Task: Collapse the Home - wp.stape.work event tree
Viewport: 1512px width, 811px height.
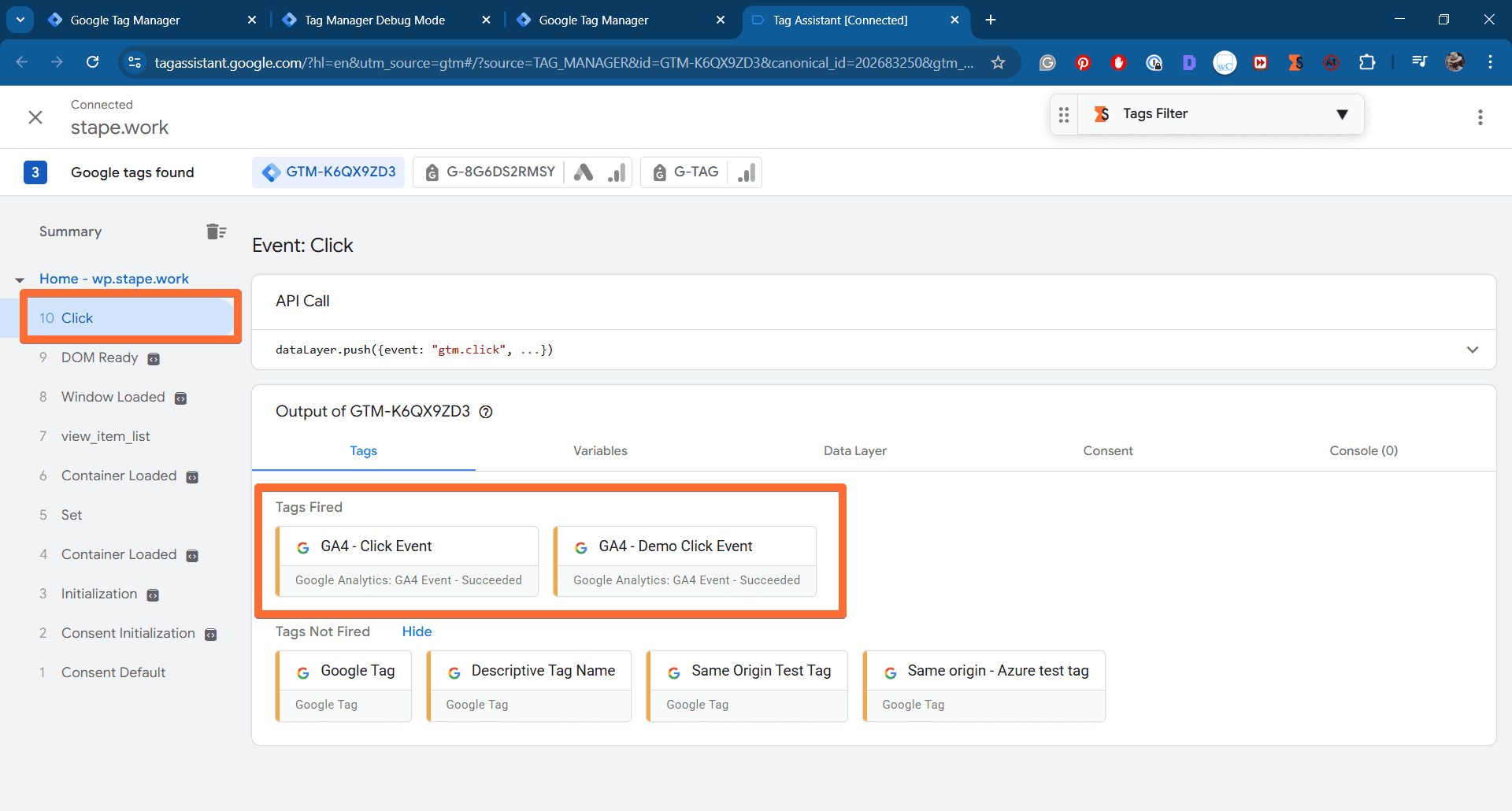Action: [18, 279]
